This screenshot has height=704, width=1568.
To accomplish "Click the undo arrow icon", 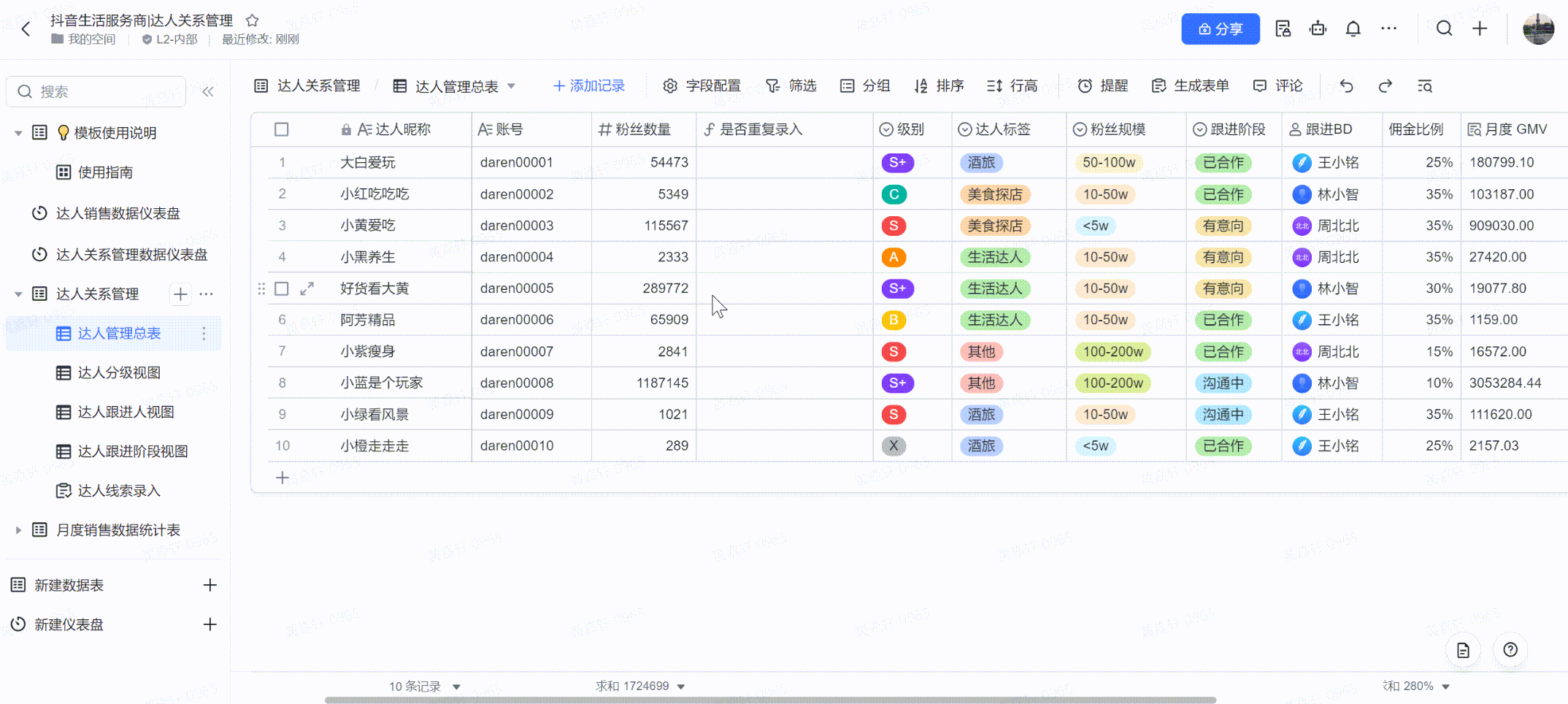I will 1346,86.
